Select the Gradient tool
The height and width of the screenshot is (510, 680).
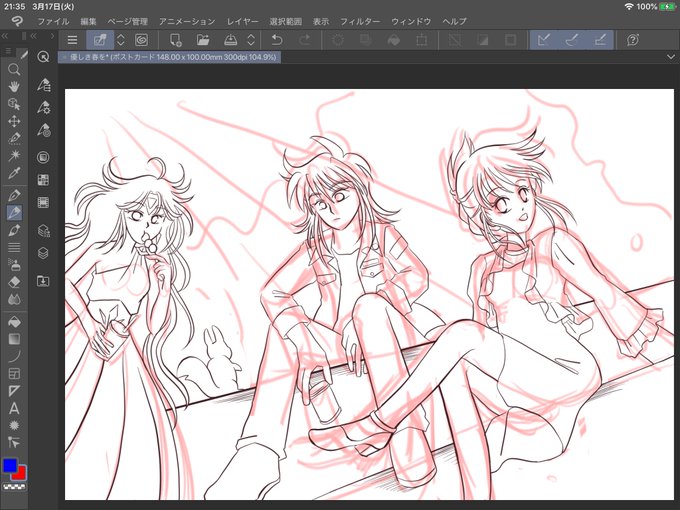click(14, 339)
